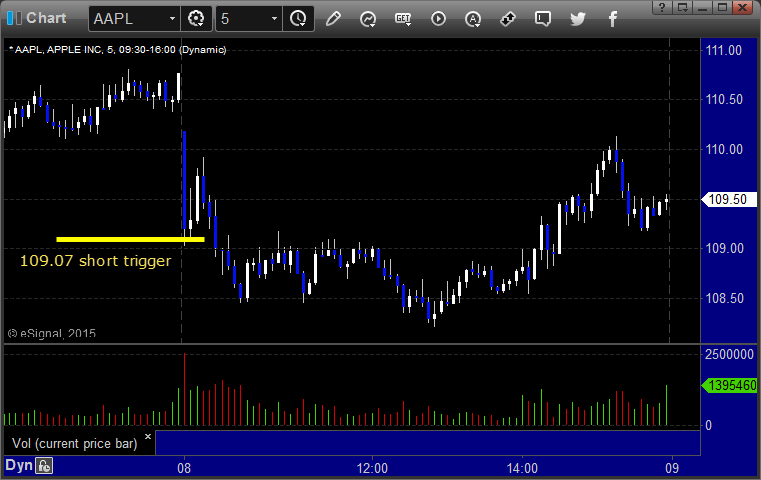
Task: Open the studies chart icon menu
Action: (368, 19)
